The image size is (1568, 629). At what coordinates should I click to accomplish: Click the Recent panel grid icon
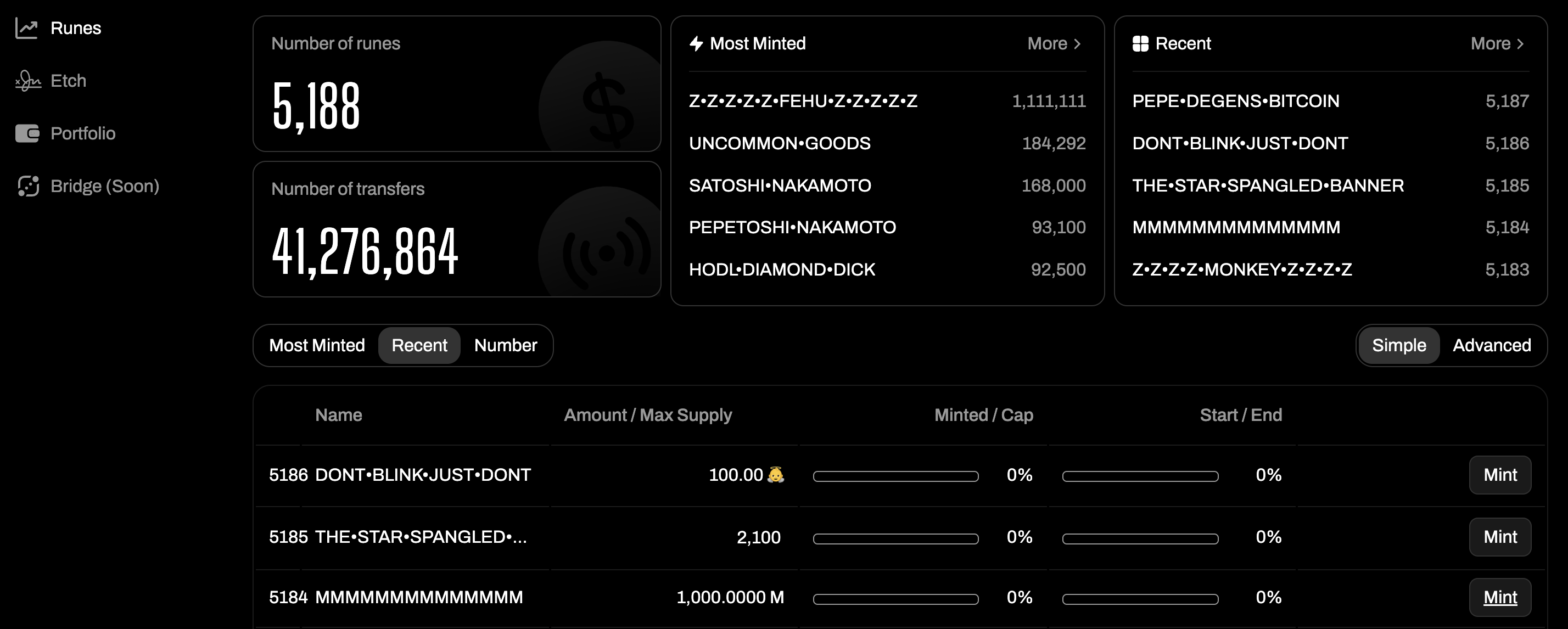(x=1140, y=44)
